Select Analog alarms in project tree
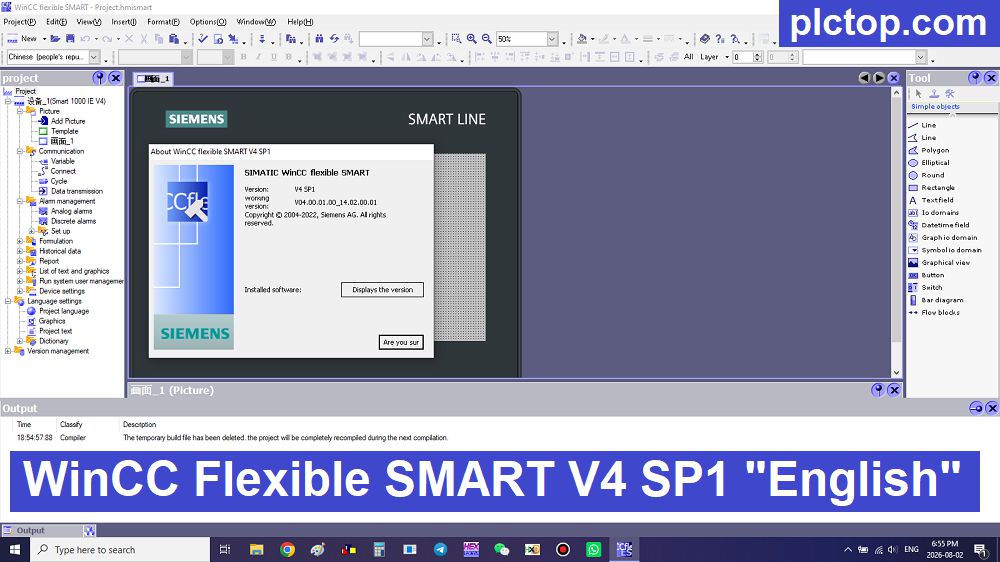Viewport: 1000px width, 562px height. [71, 211]
